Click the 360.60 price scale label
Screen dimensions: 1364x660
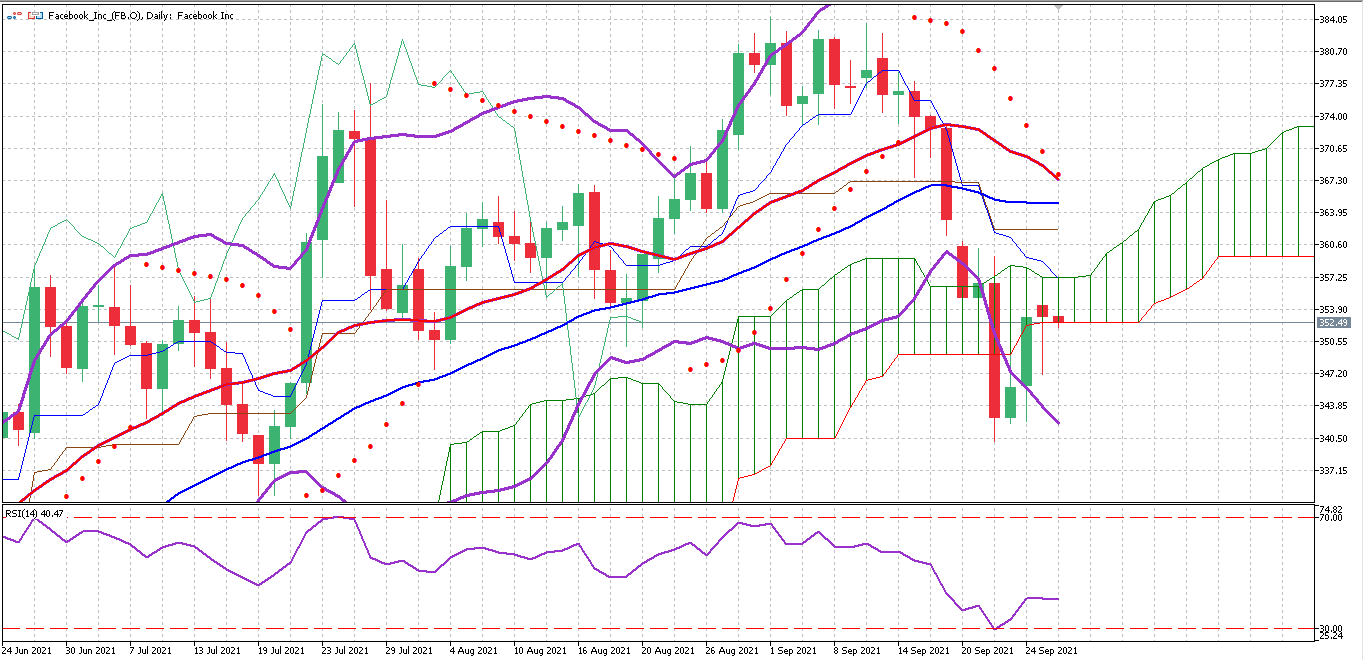click(x=1333, y=245)
